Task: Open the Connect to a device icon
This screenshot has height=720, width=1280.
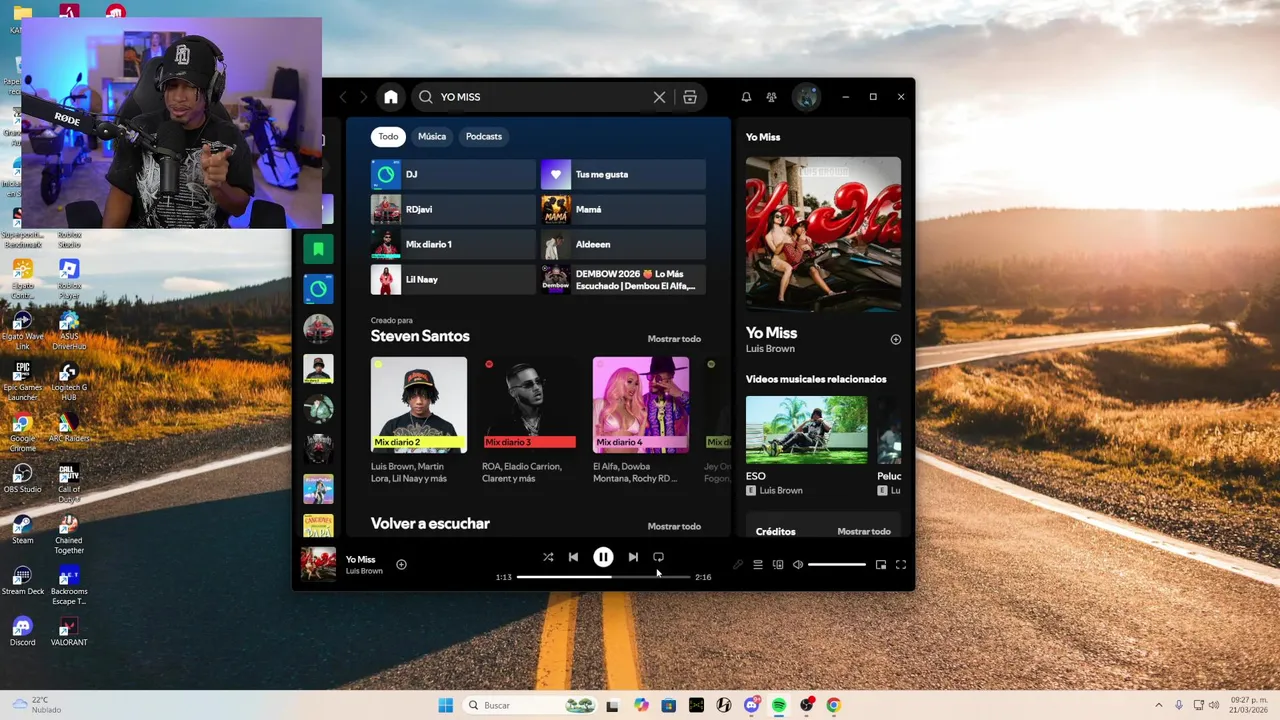Action: click(778, 565)
